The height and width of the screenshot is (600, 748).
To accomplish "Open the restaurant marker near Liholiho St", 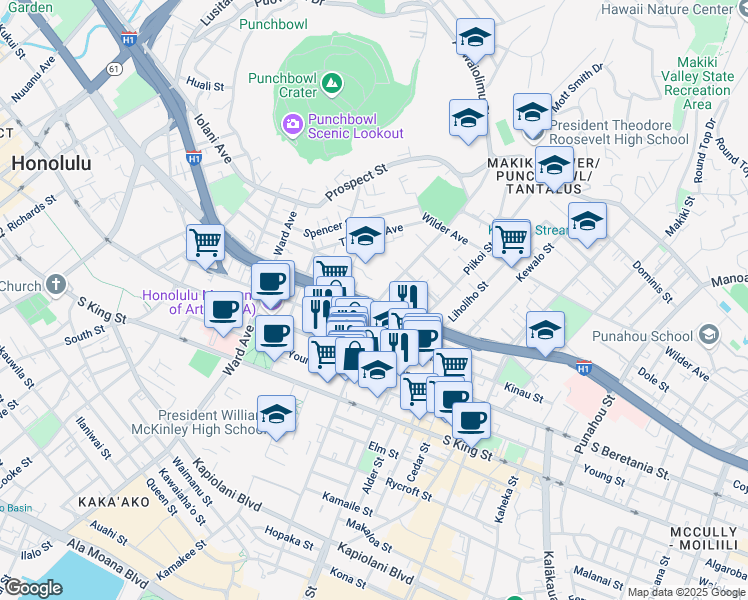I will (408, 297).
